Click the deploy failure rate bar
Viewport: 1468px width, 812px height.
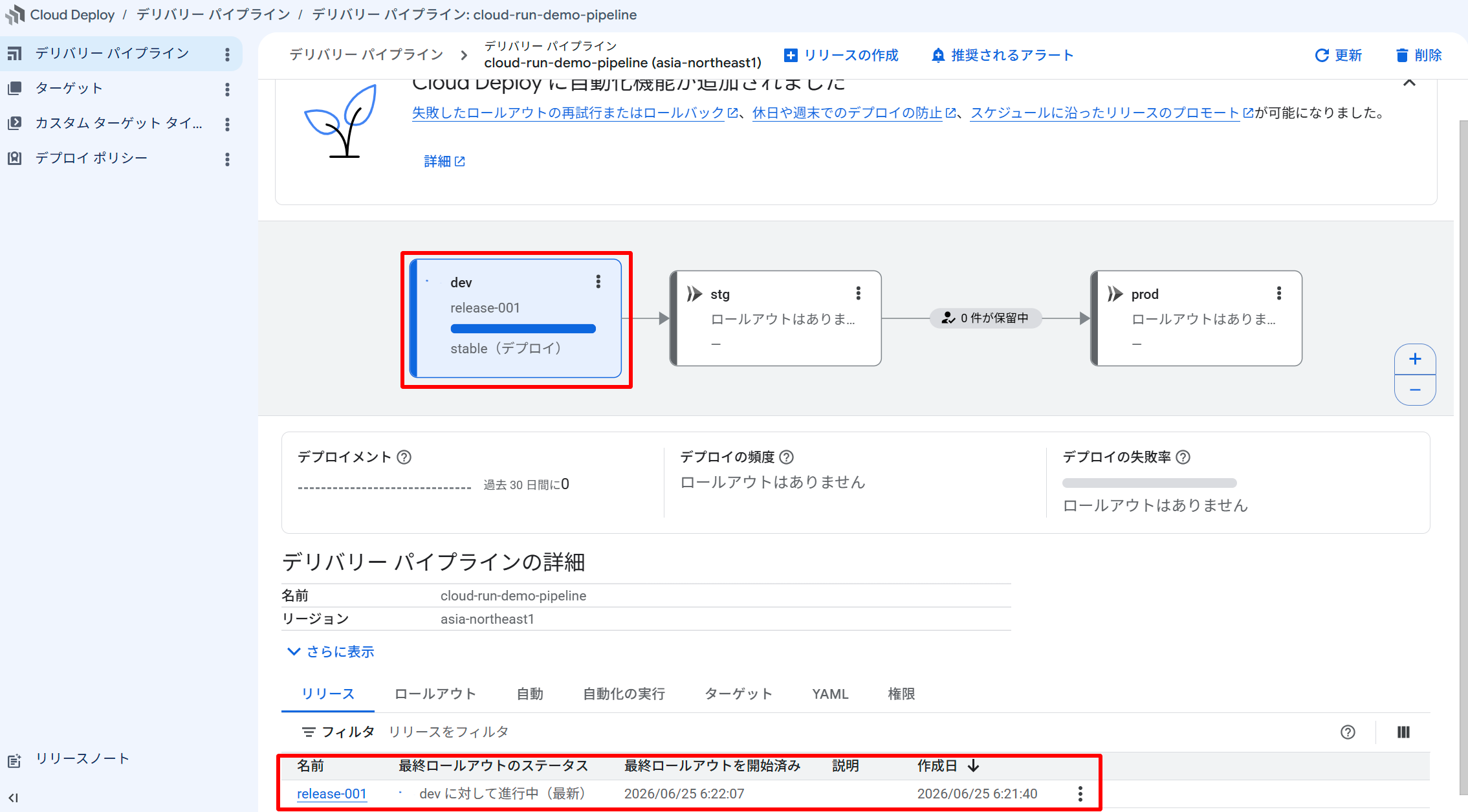[x=1149, y=483]
